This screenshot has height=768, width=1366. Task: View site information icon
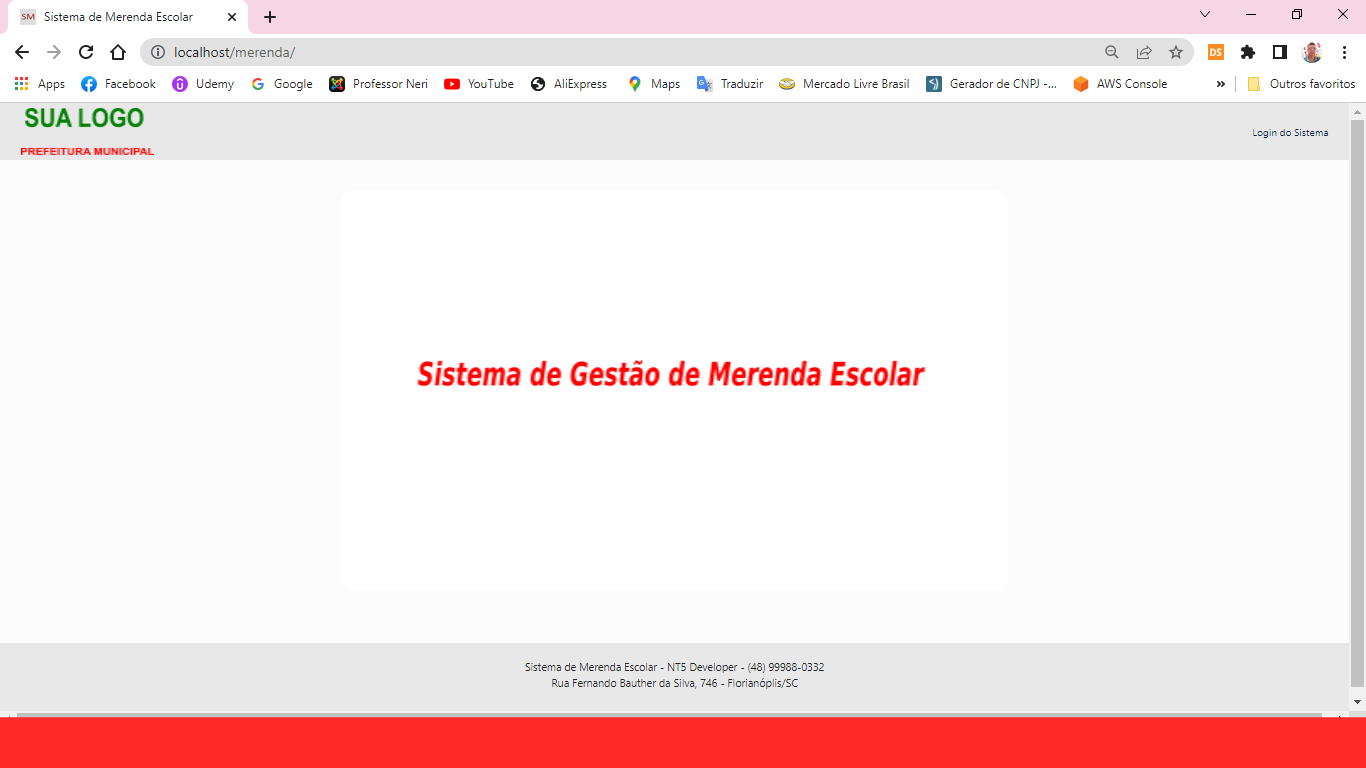click(158, 52)
